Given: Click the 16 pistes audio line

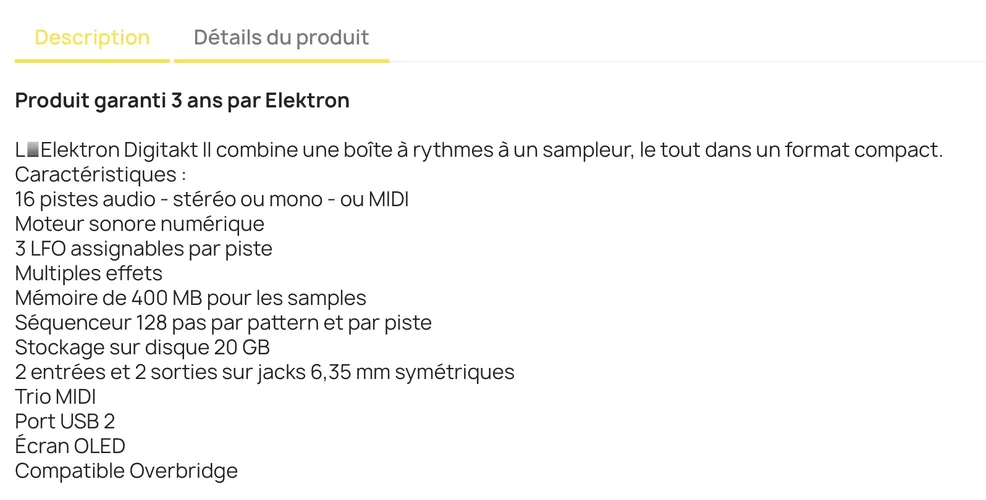Looking at the screenshot, I should point(212,199).
